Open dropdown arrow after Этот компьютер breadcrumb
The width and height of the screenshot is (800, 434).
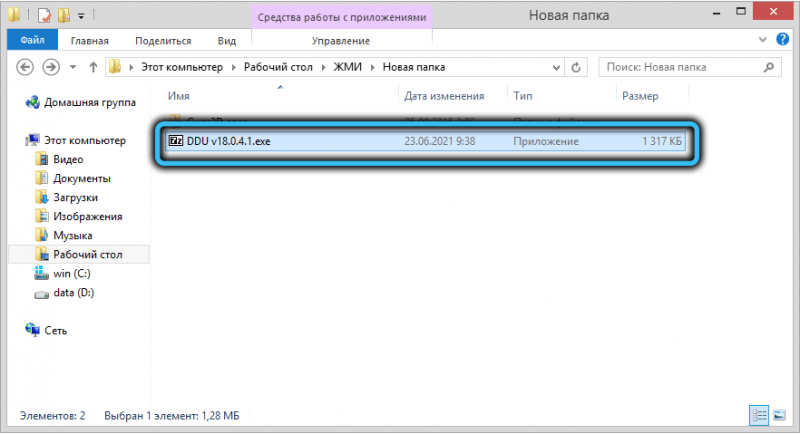pos(234,67)
